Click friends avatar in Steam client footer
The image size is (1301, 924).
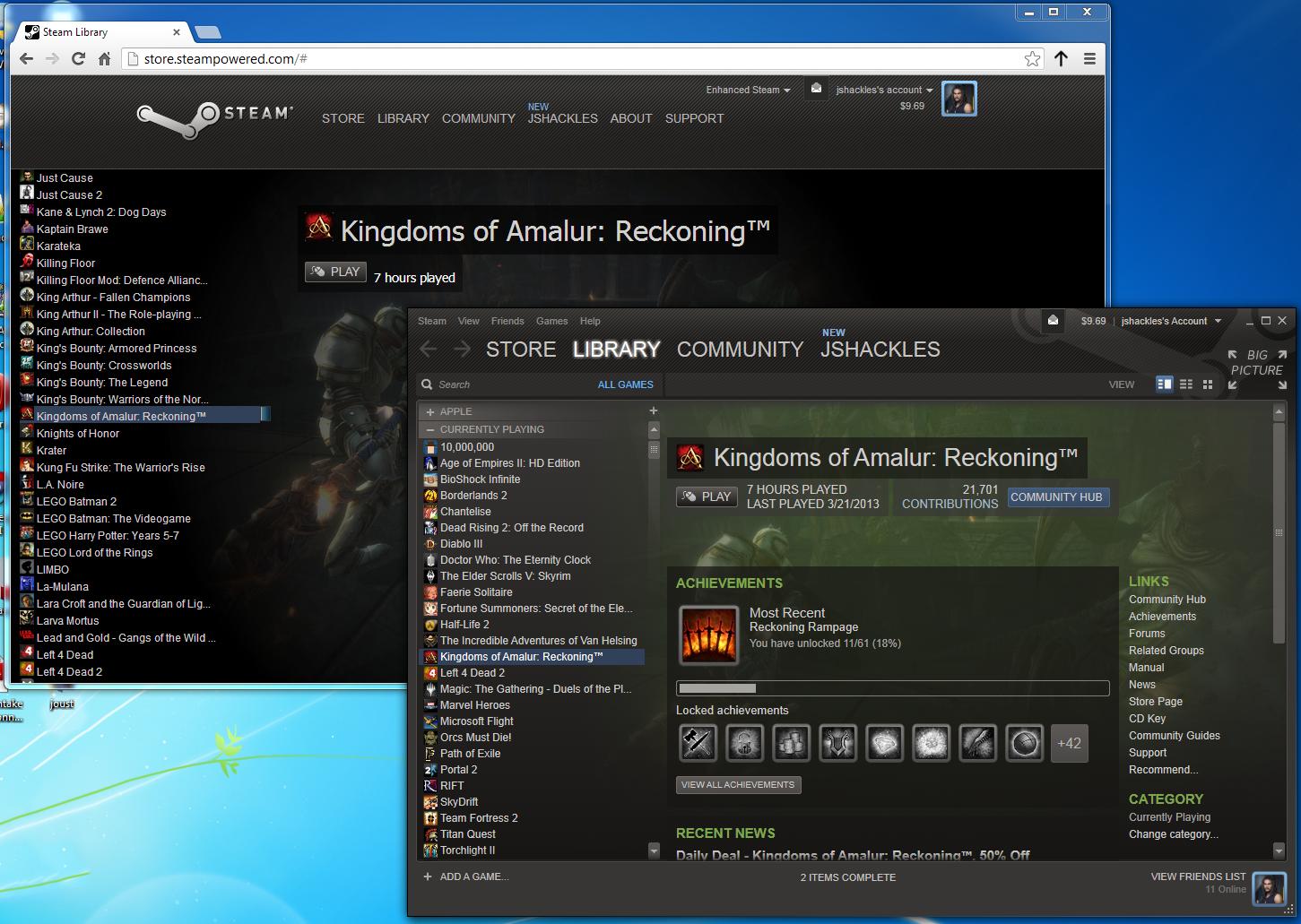(1269, 888)
